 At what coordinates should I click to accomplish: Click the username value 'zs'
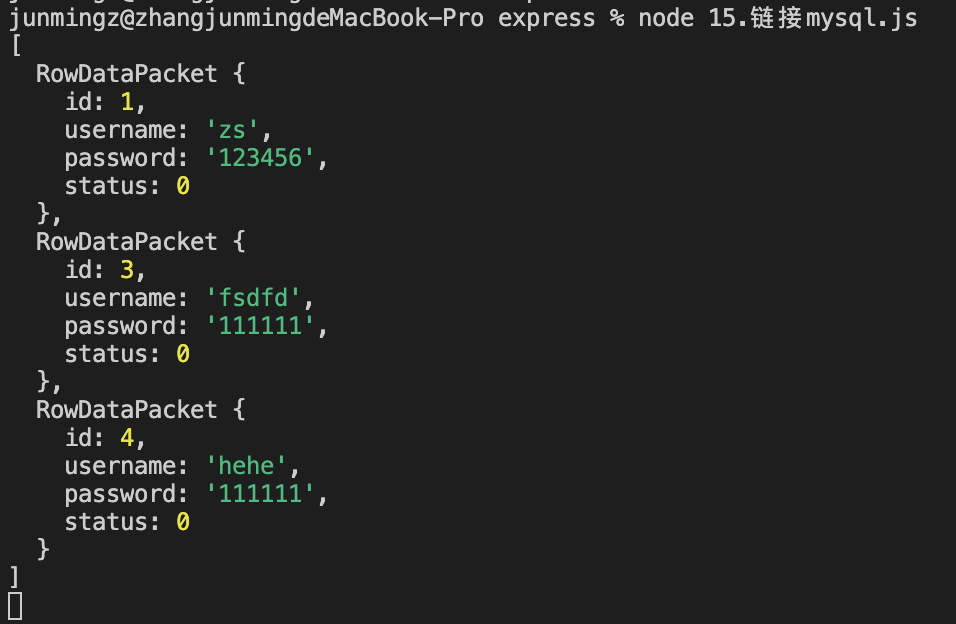point(232,130)
